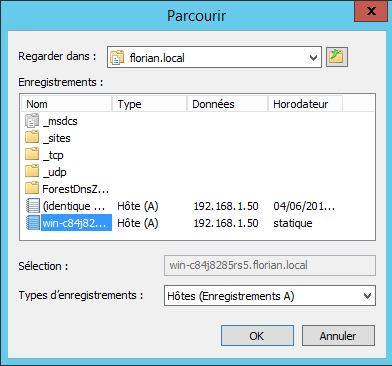Click 'Hôte (A)' type in the '(identique ...' row
The image size is (392, 366).
(138, 206)
